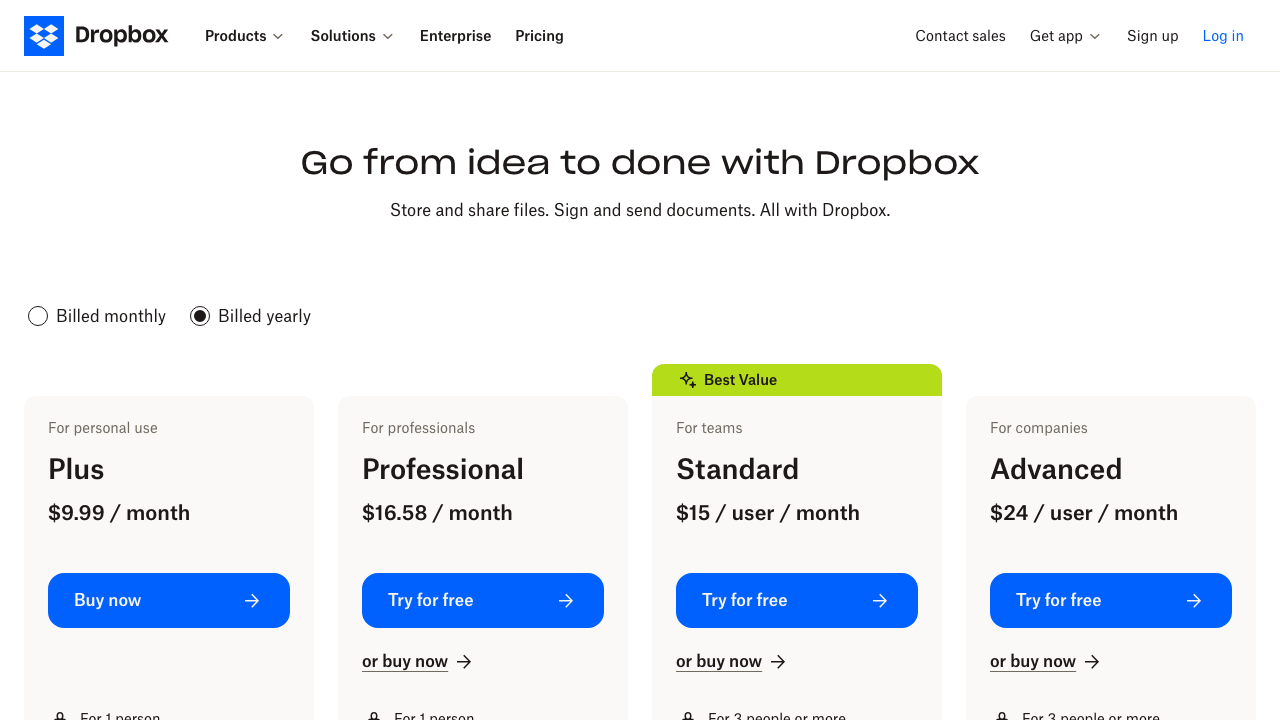This screenshot has width=1280, height=720.
Task: Open the Get app dropdown
Action: [1064, 36]
